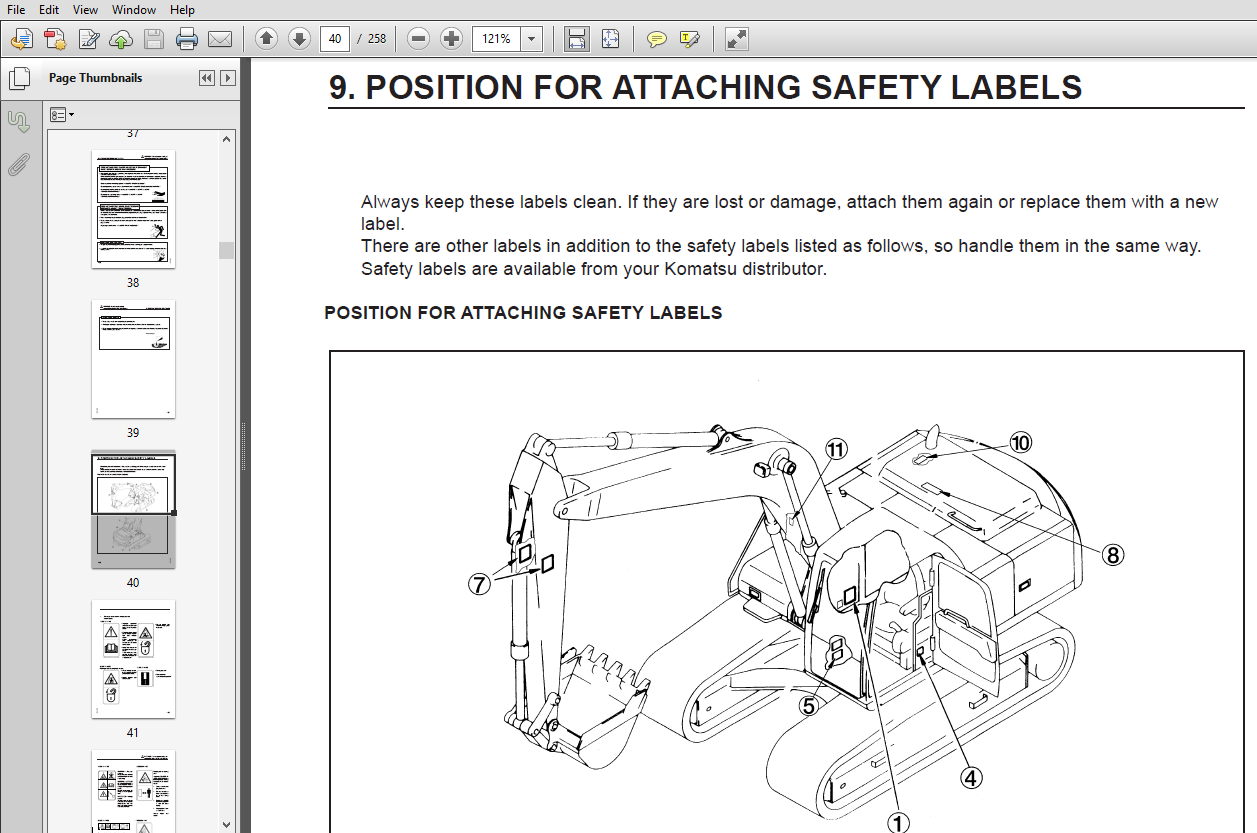Open the Window menu

[x=133, y=9]
